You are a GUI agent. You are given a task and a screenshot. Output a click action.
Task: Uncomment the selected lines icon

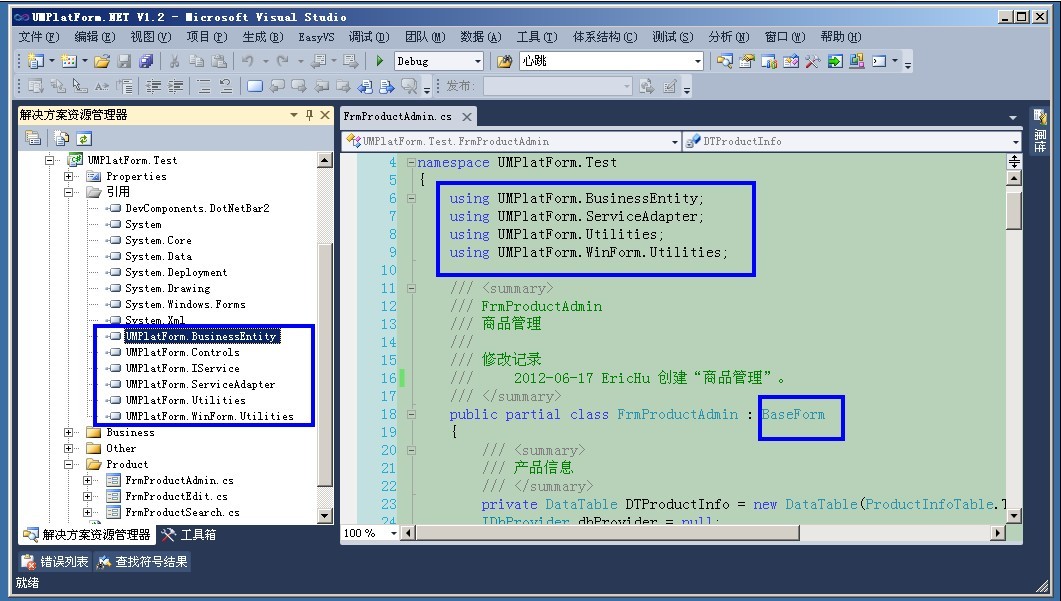pos(226,87)
